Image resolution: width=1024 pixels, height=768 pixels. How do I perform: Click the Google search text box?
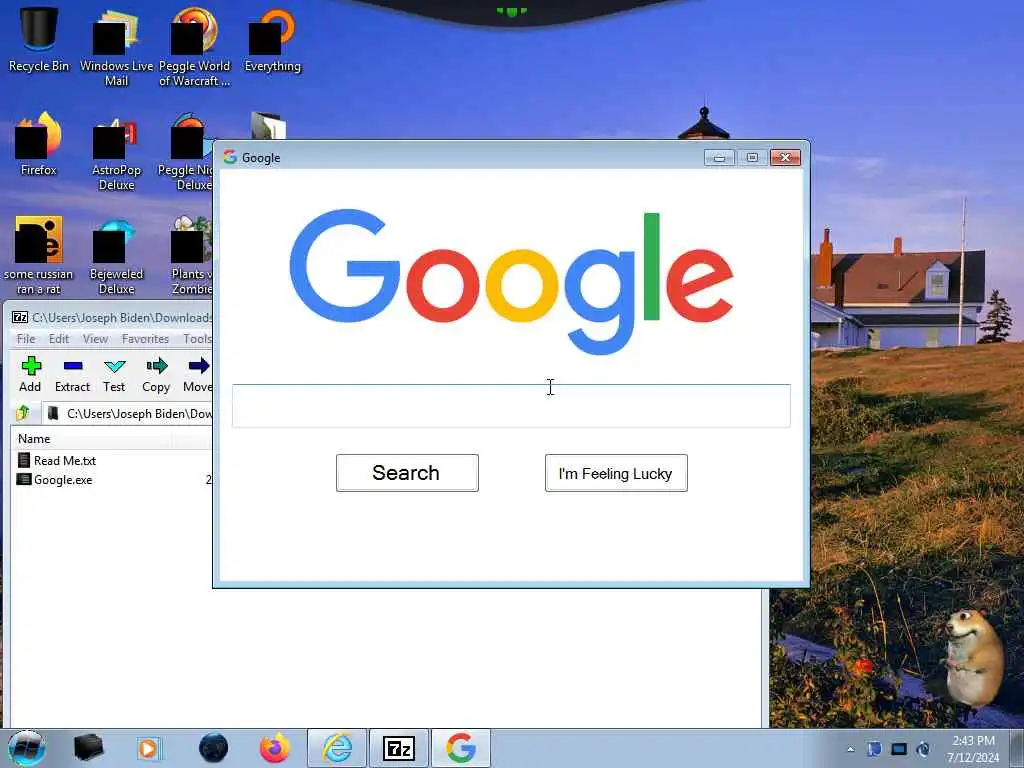pyautogui.click(x=511, y=406)
